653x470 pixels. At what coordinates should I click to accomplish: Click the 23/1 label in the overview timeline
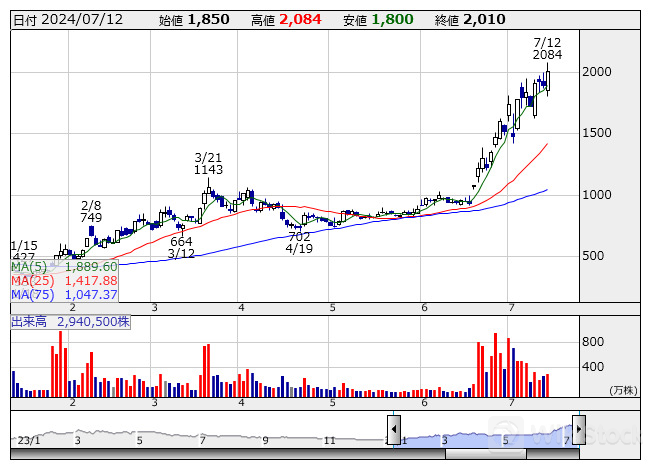[x=29, y=440]
